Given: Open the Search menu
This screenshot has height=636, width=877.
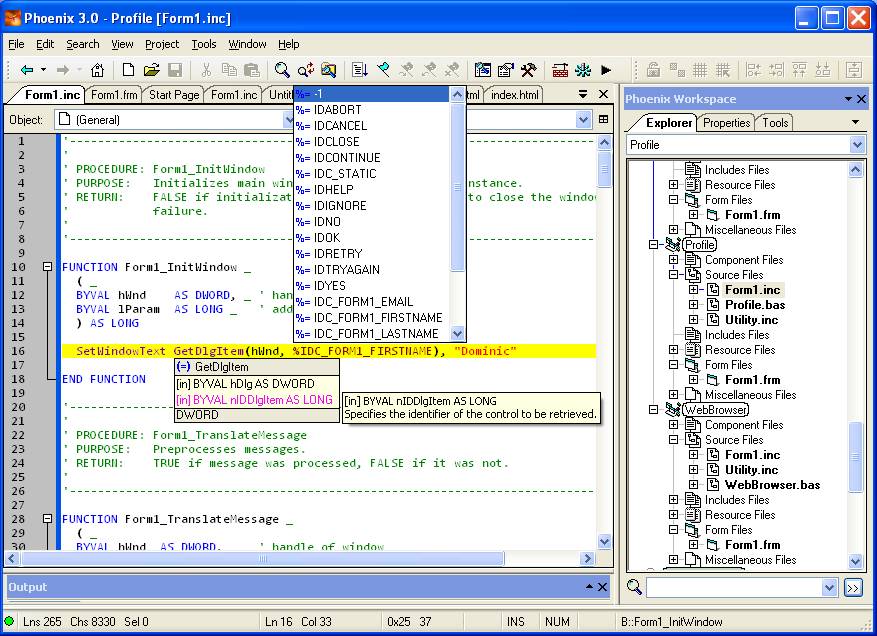Looking at the screenshot, I should [83, 44].
